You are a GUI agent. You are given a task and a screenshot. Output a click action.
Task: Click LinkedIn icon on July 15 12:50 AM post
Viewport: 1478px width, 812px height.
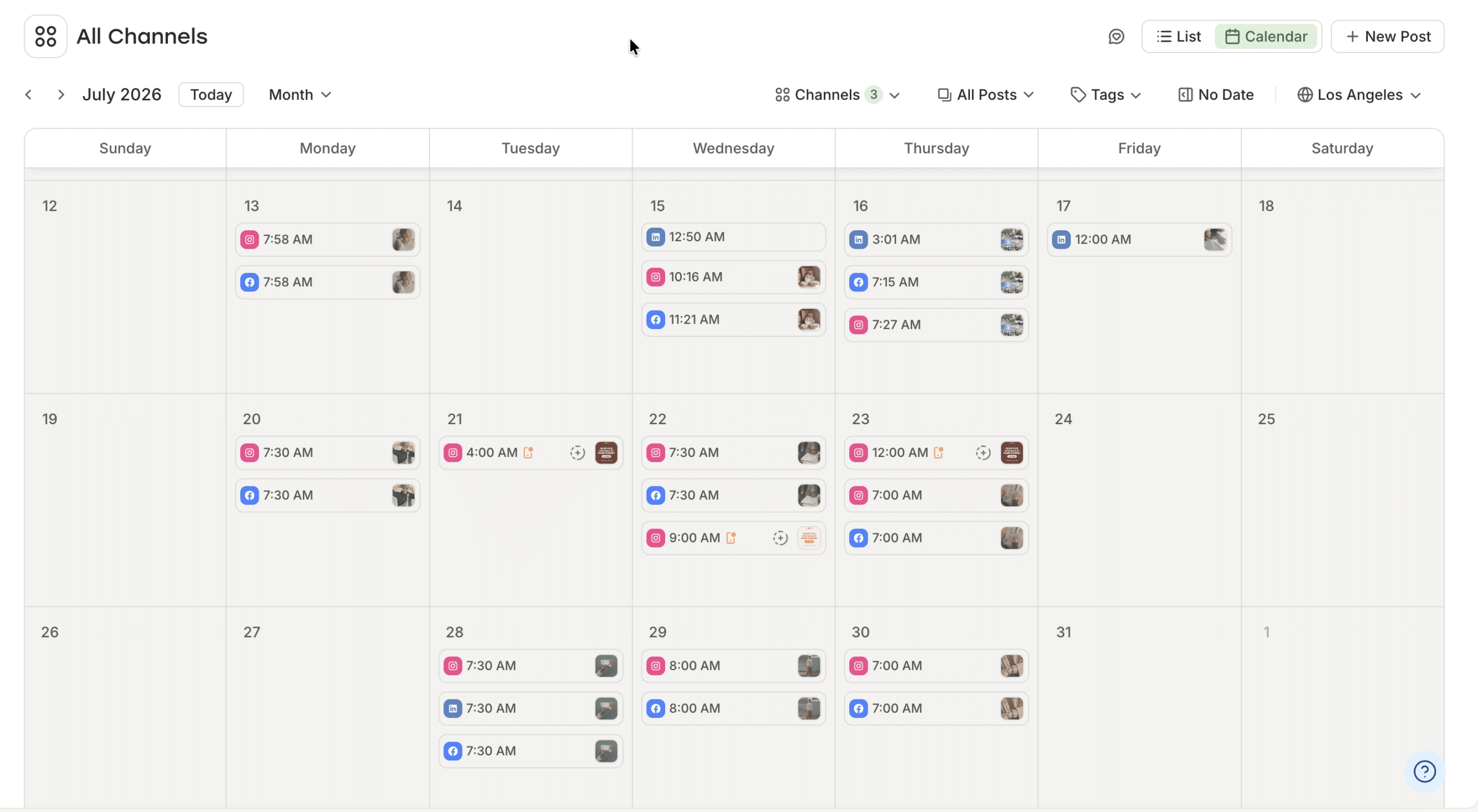pos(655,237)
